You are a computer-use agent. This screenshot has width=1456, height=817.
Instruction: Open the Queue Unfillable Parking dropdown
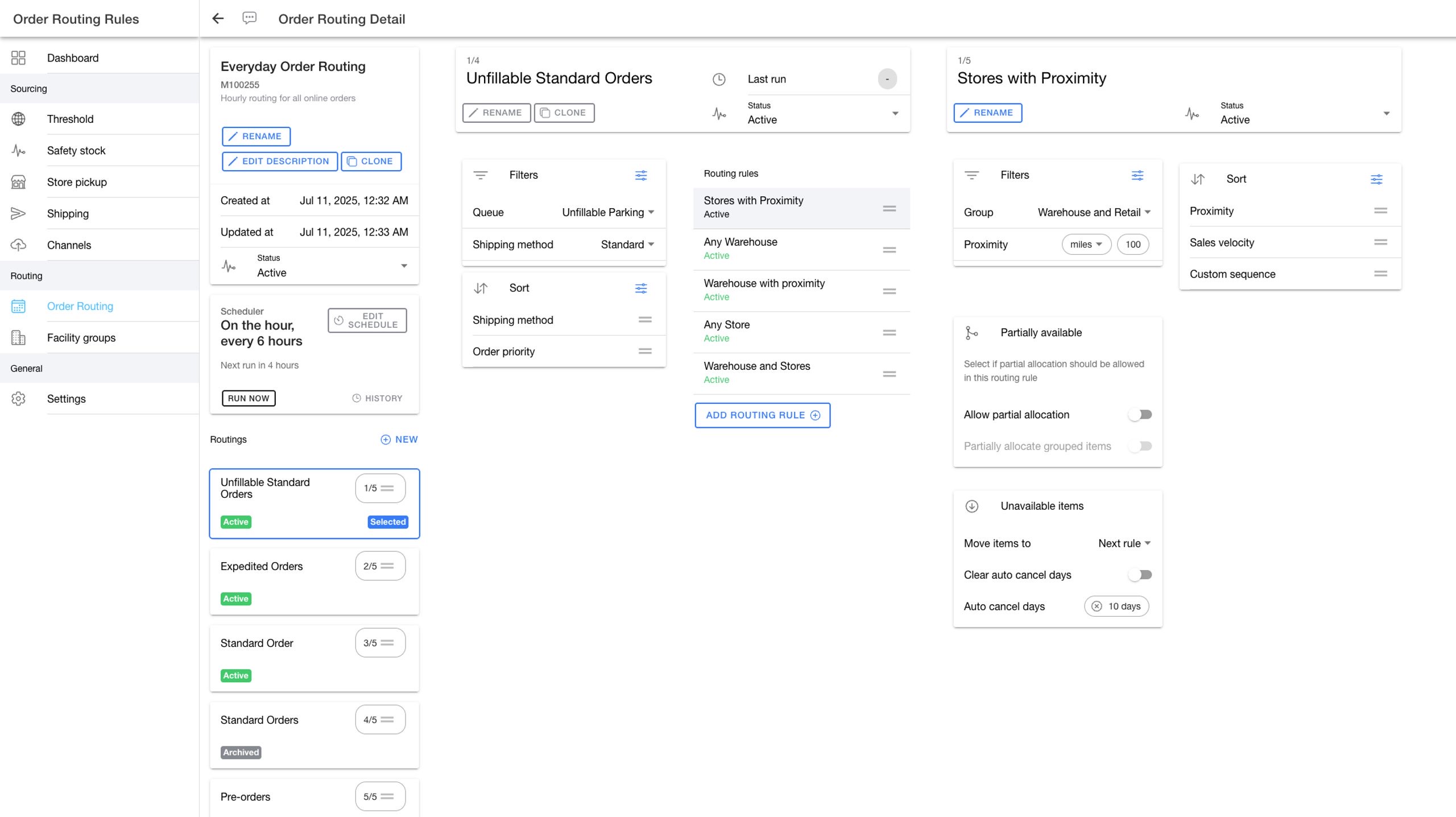pos(608,212)
